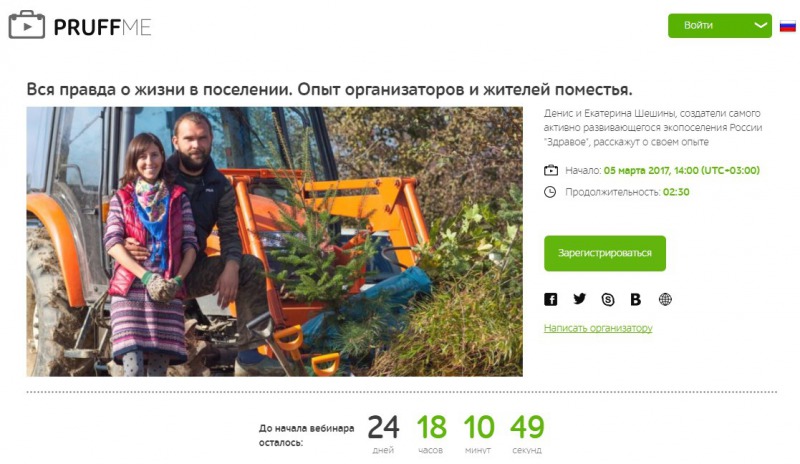Click the start date 05 марта 2017
Viewport: 800px width, 464px height.
pos(636,170)
